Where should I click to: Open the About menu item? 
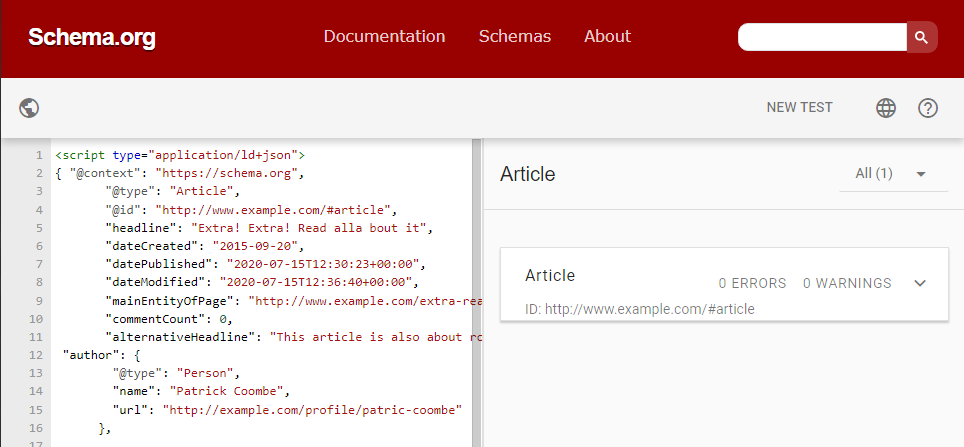pos(607,36)
